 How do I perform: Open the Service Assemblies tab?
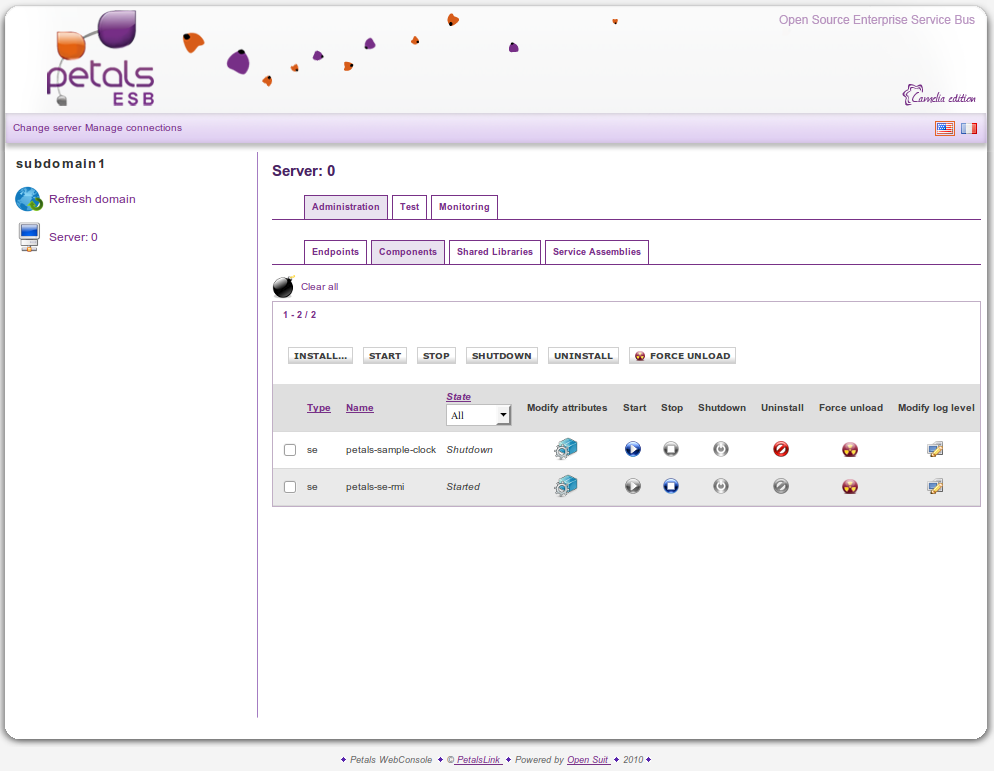tap(596, 252)
